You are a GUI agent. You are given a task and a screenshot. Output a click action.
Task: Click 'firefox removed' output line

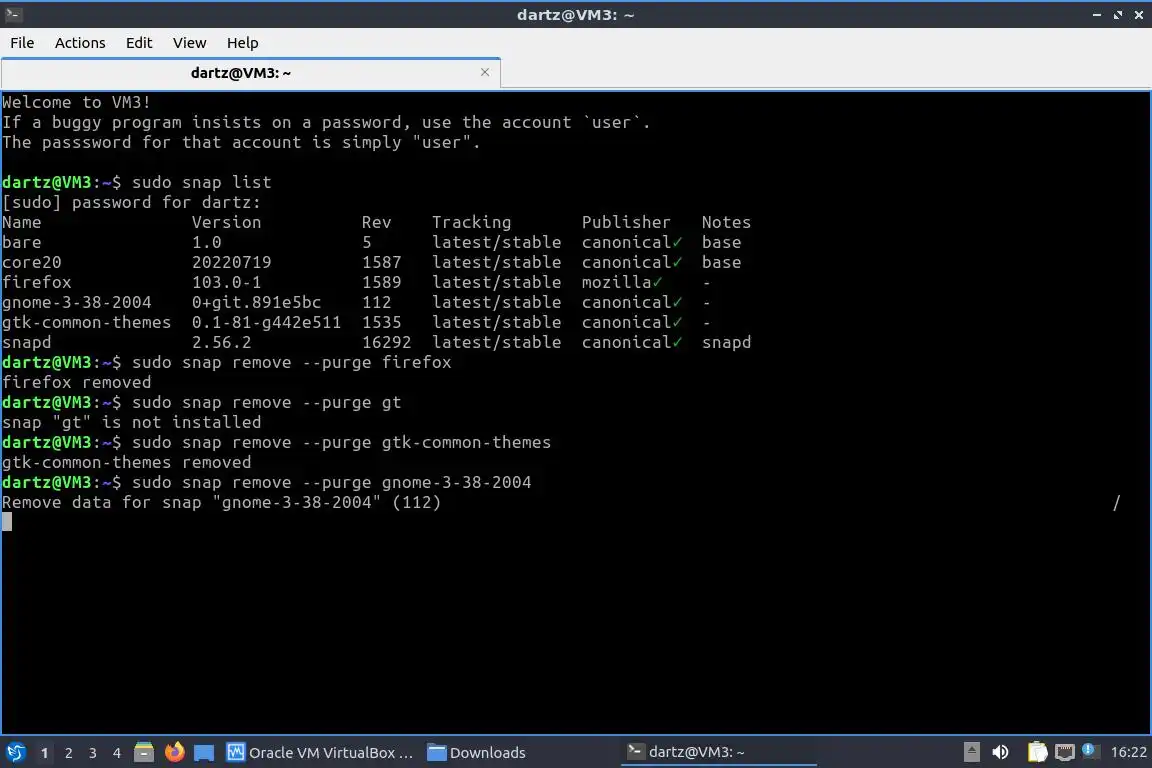click(x=76, y=382)
